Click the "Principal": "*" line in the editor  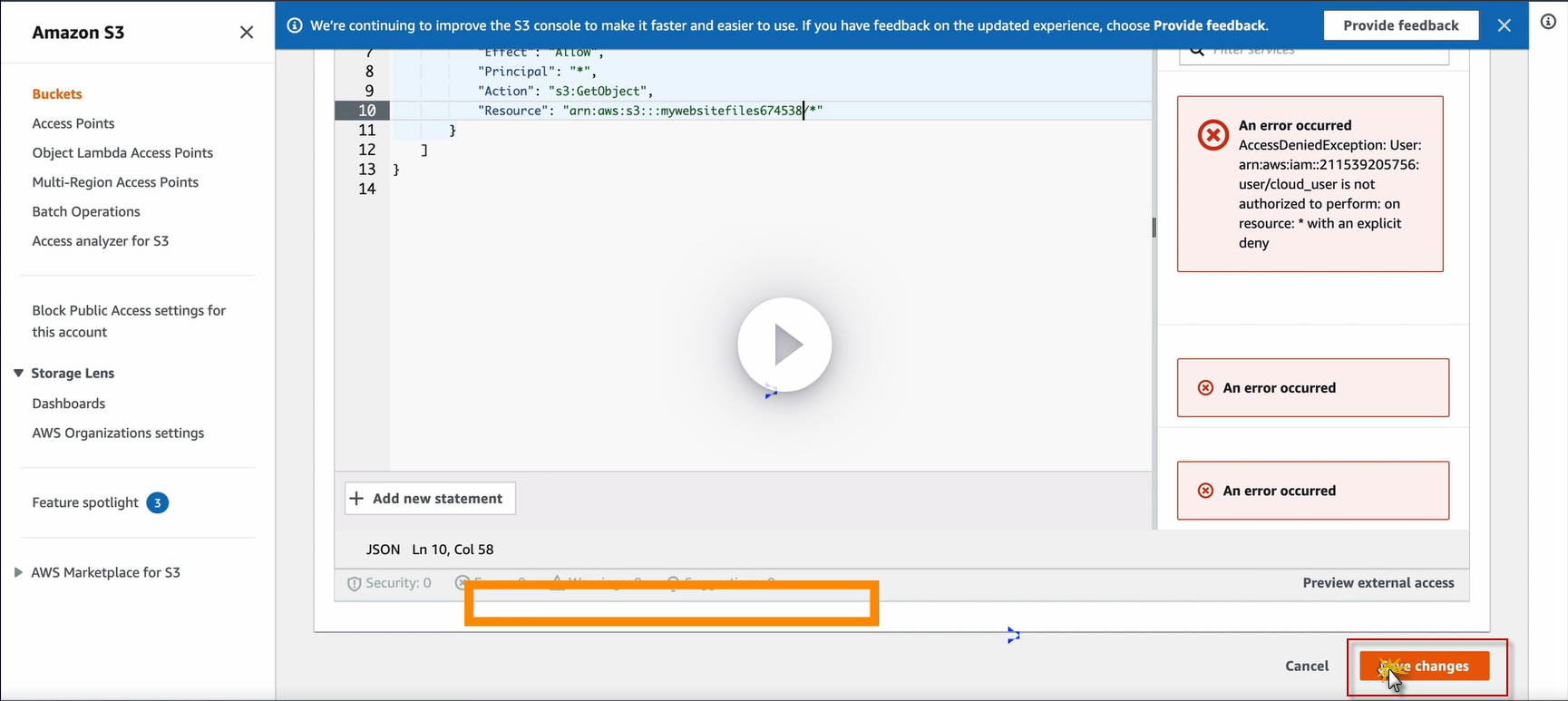[538, 72]
